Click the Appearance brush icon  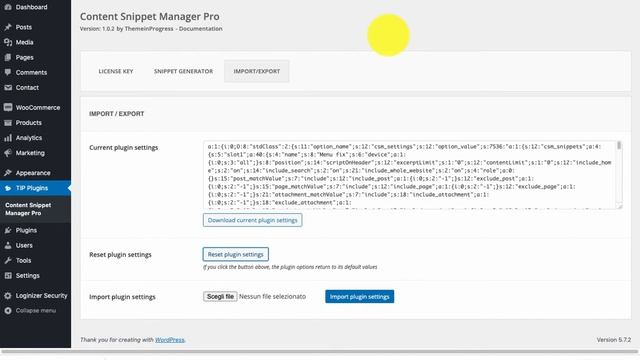(x=8, y=173)
